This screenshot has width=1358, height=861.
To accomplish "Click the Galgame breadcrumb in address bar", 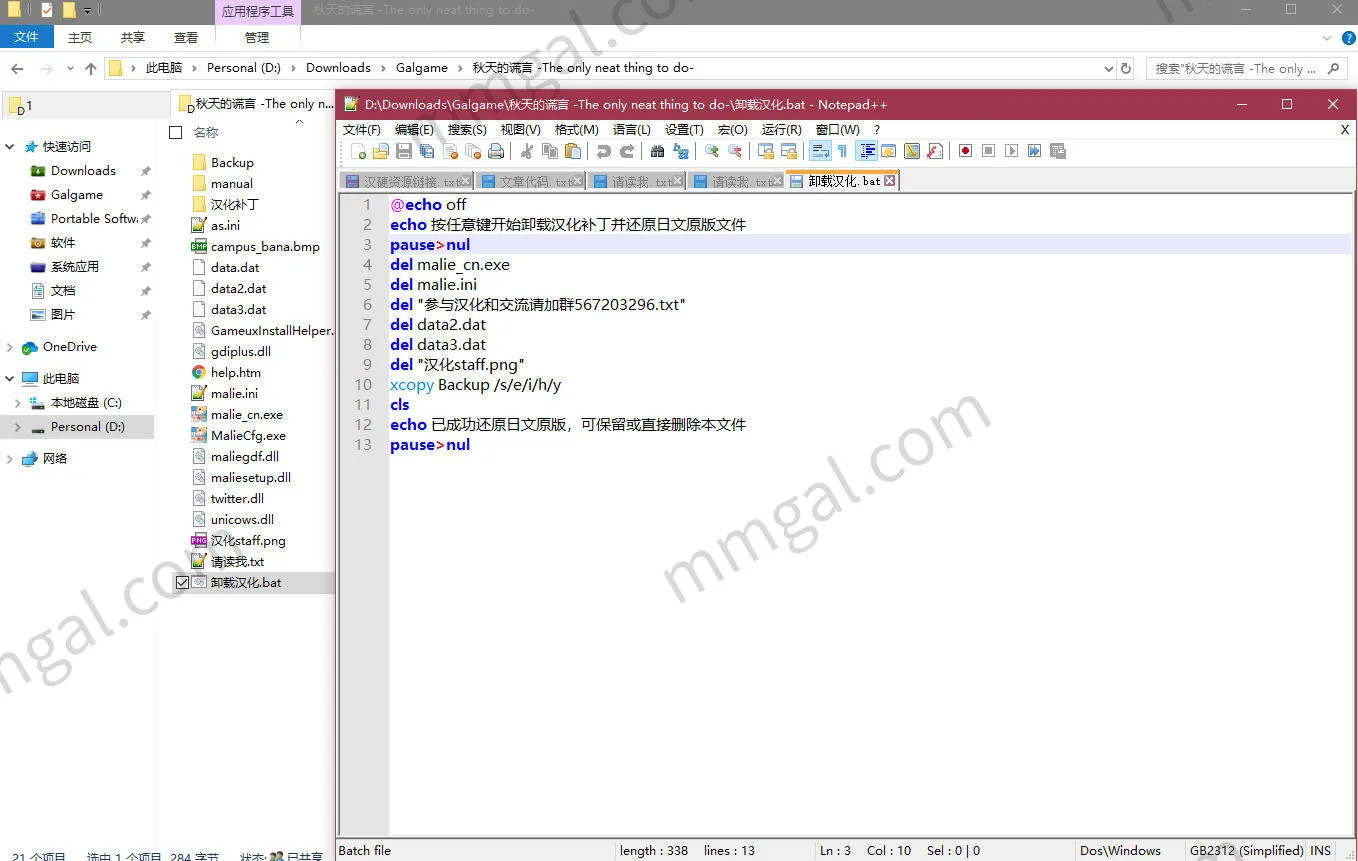I will pos(421,68).
